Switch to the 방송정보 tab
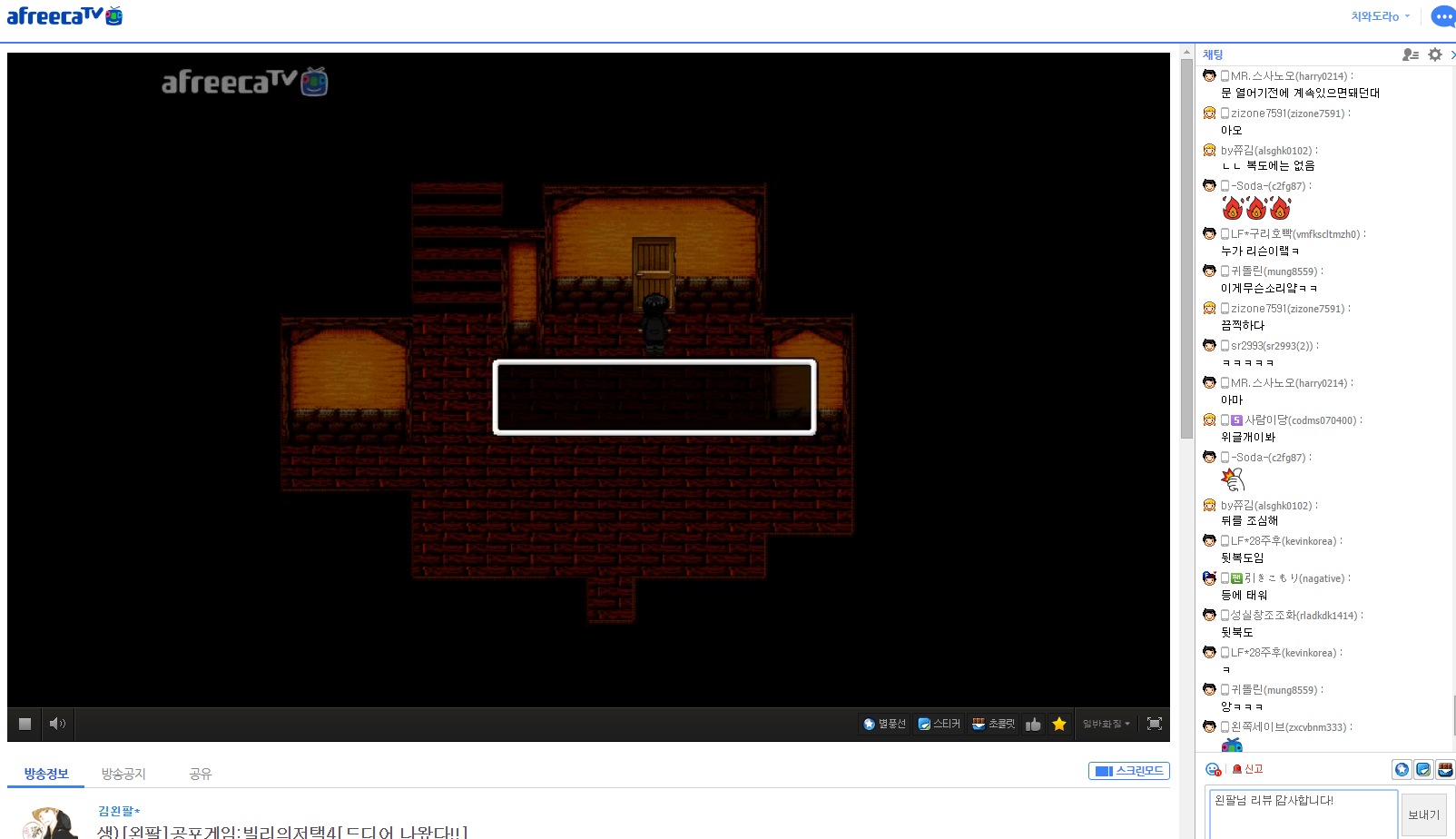 tap(46, 774)
